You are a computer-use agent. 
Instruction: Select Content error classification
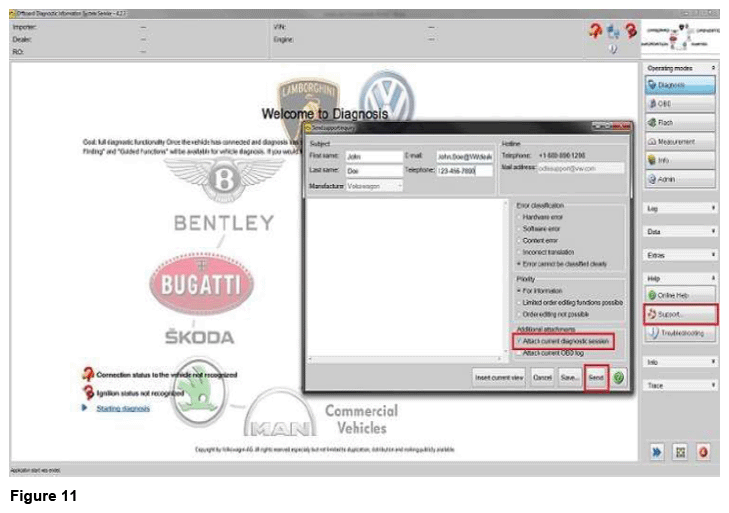click(x=519, y=240)
